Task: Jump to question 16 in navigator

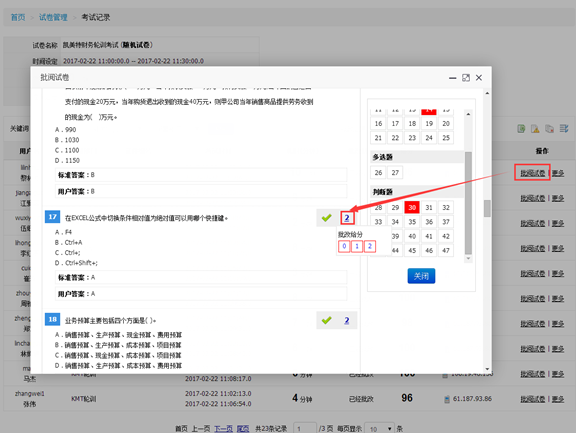Action: point(378,123)
